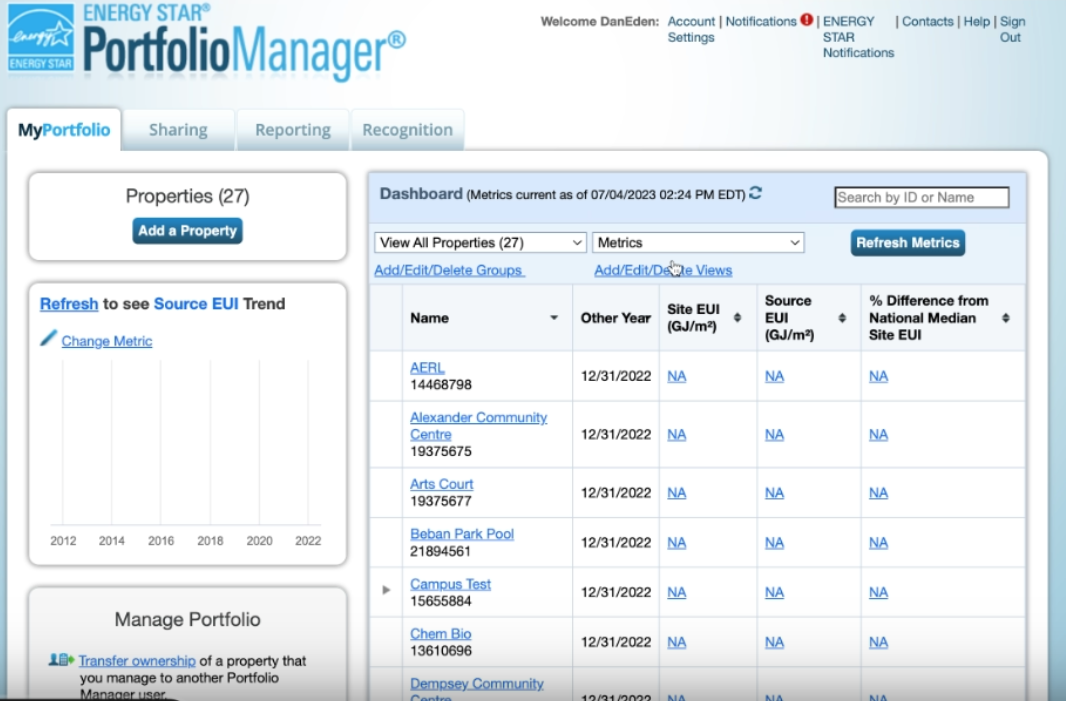Click Arts Court % Difference NA value
The width and height of the screenshot is (1066, 701).
click(x=878, y=493)
